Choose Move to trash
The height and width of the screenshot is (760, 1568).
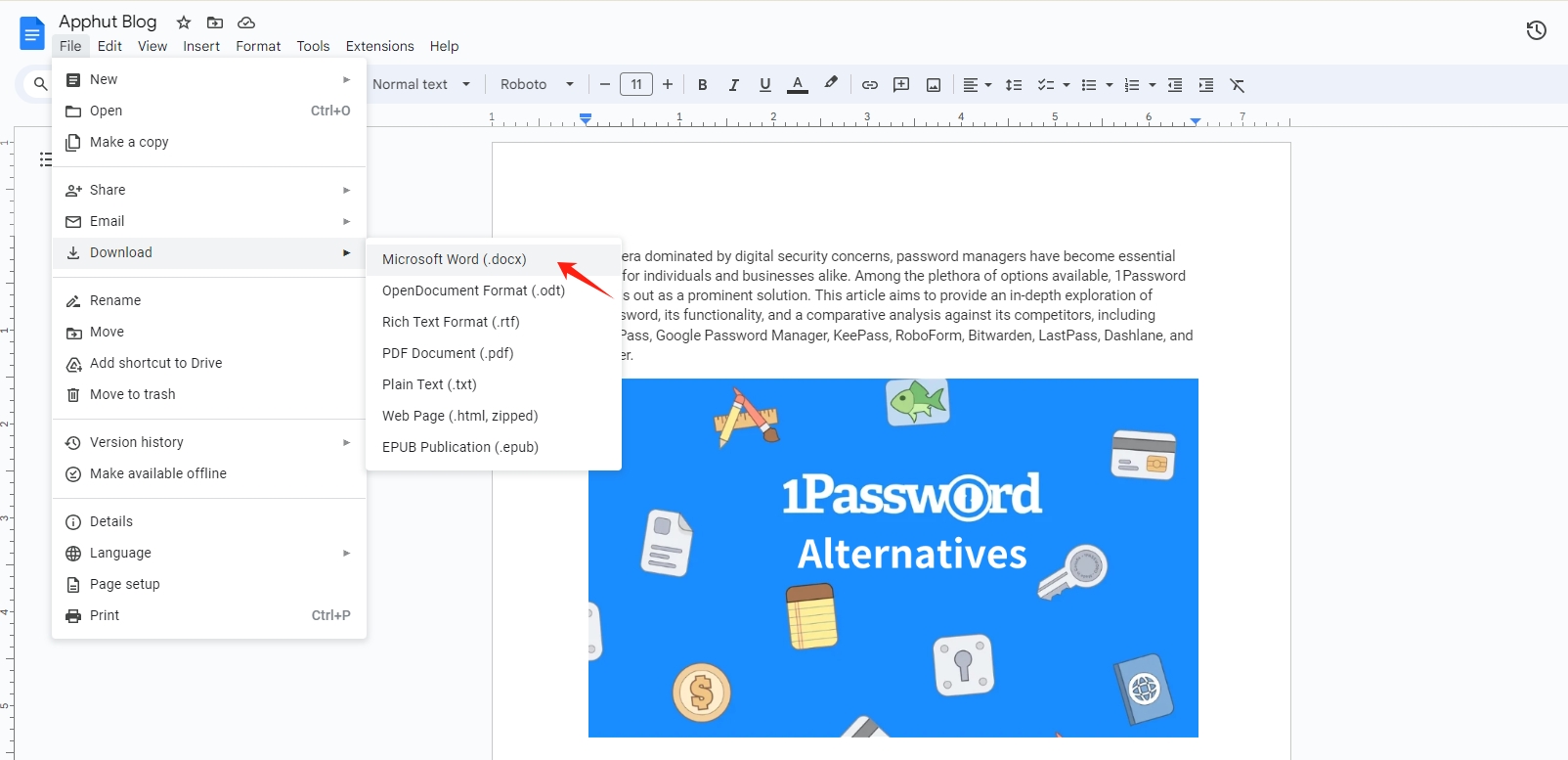pyautogui.click(x=209, y=394)
